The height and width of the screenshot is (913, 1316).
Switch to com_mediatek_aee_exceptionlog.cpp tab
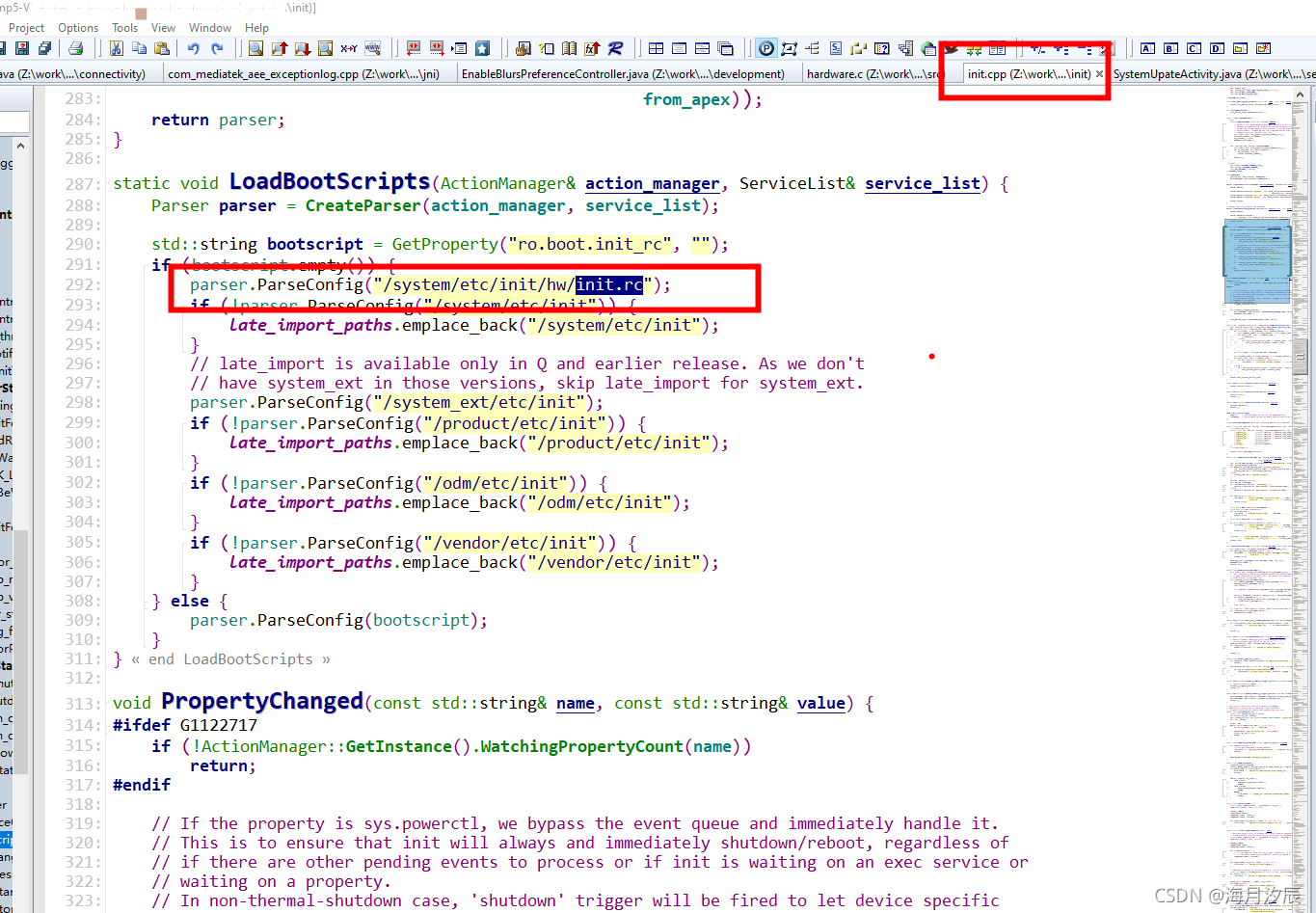pyautogui.click(x=304, y=74)
